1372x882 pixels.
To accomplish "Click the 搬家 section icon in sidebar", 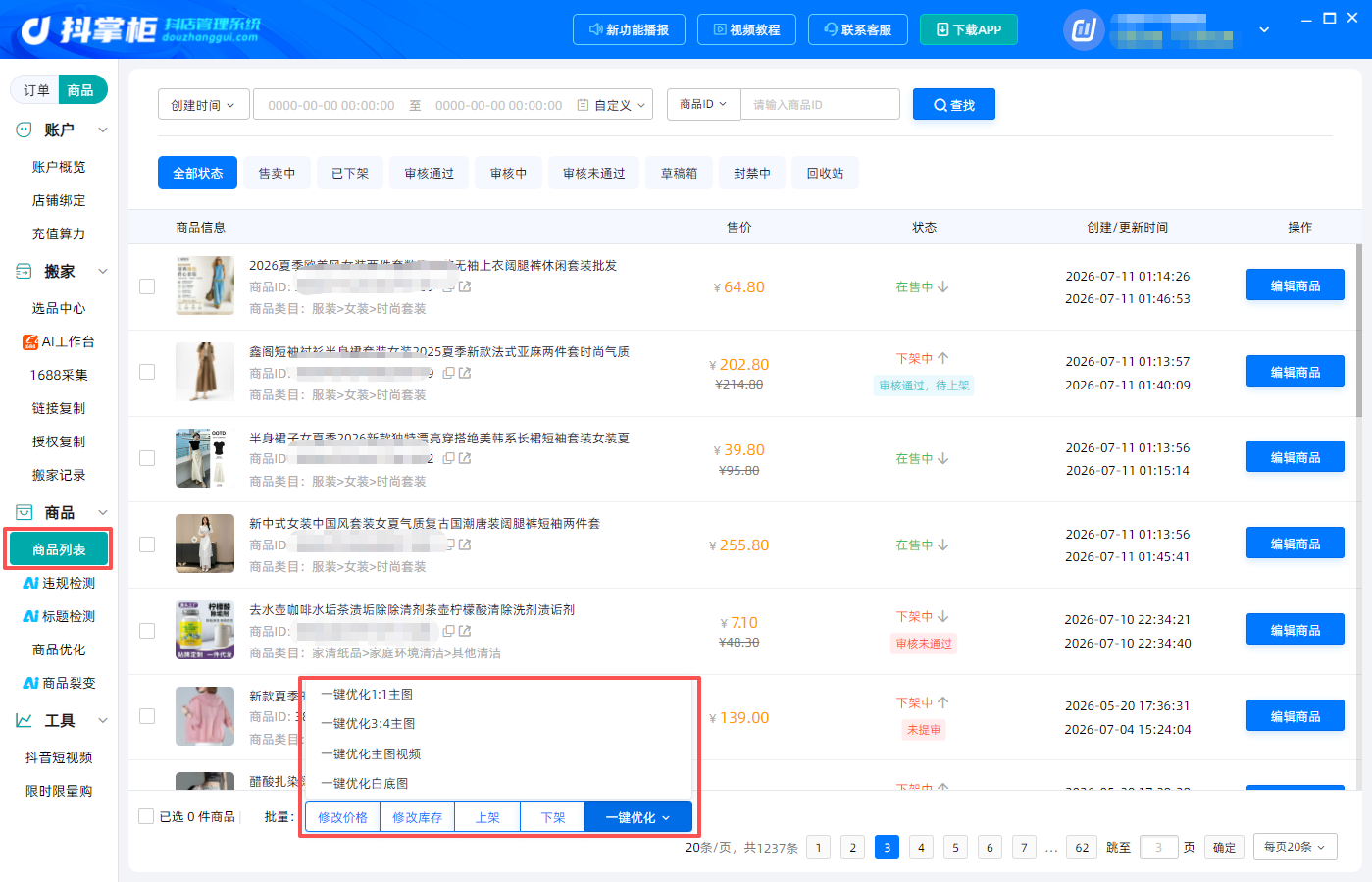I will tap(24, 271).
